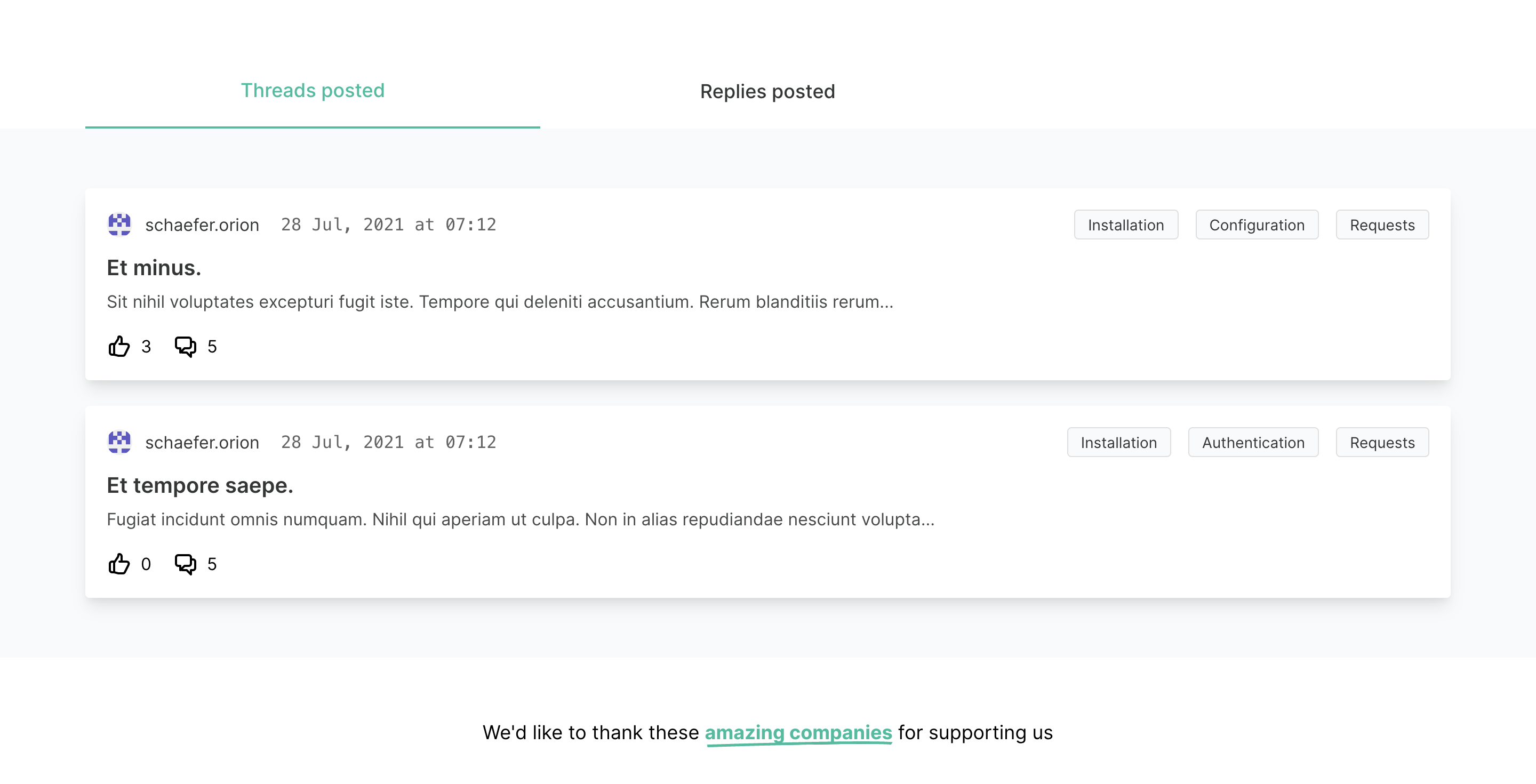The height and width of the screenshot is (784, 1536).
Task: Select Requests tag on 'Et tempore saepe.' thread
Action: click(1381, 442)
